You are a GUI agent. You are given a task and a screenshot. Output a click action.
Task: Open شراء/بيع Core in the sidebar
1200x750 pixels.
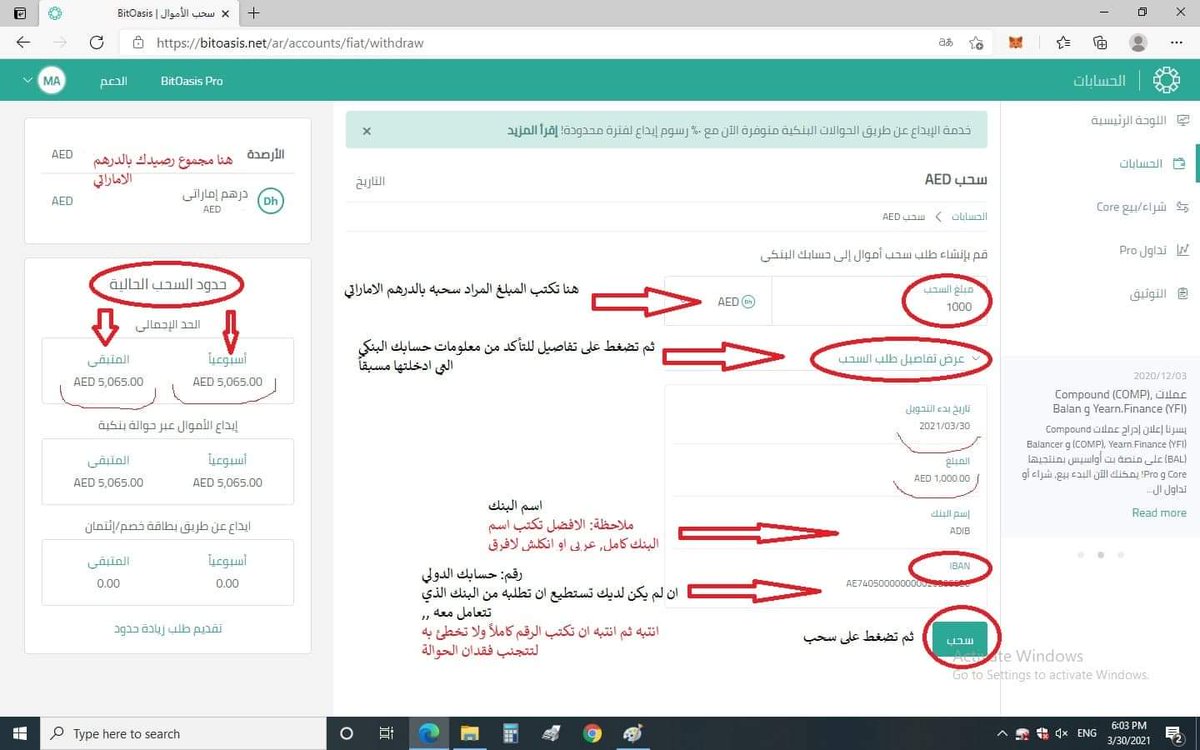click(x=1141, y=207)
